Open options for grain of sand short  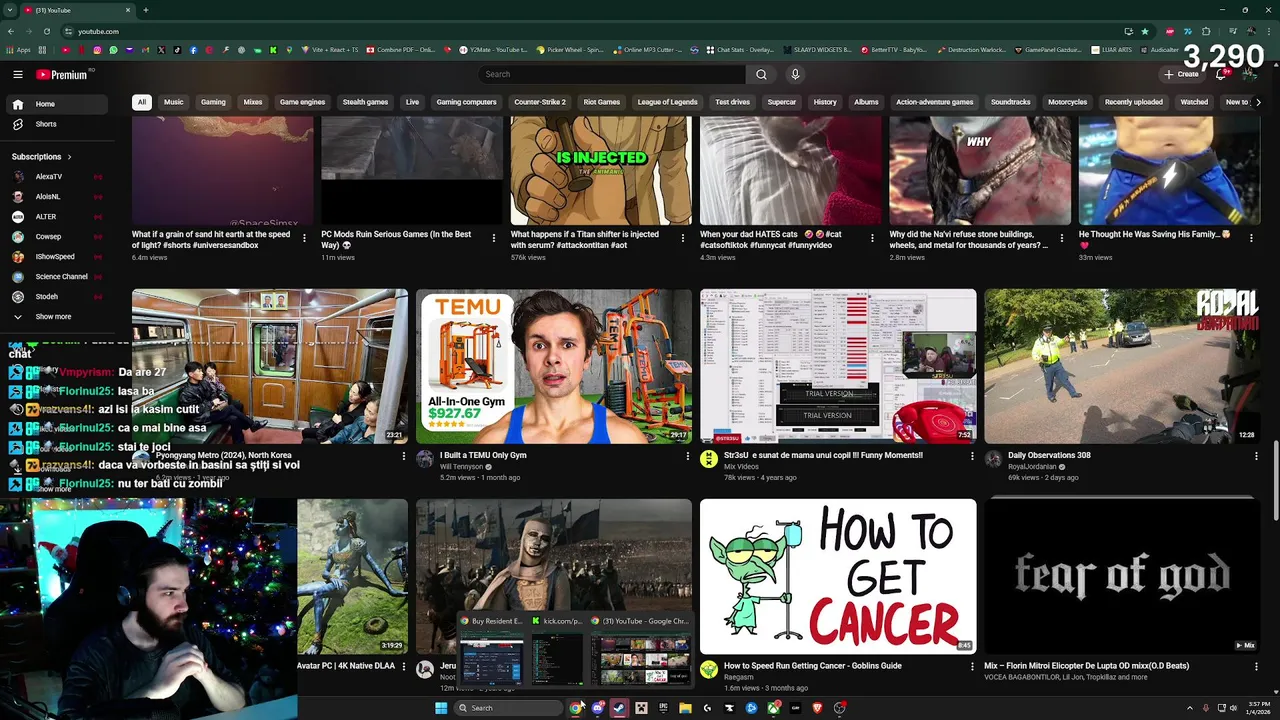pos(304,238)
